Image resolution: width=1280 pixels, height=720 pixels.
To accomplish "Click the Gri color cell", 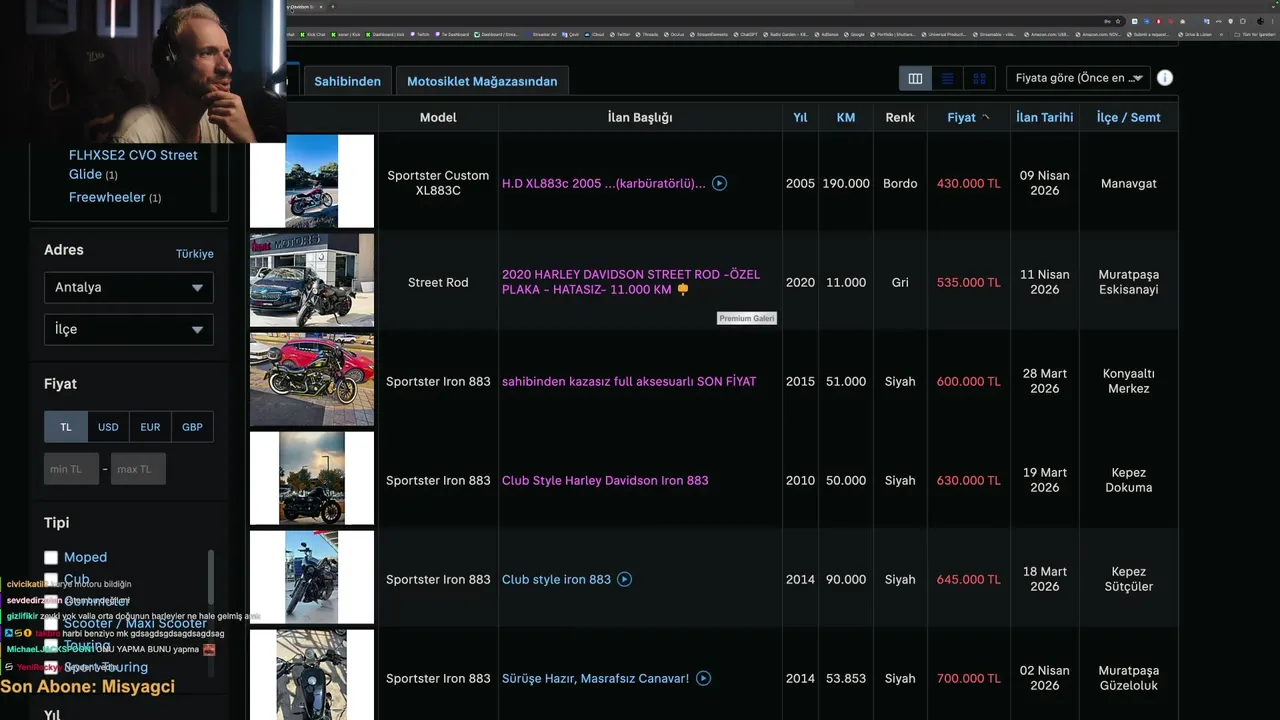I will pyautogui.click(x=900, y=282).
